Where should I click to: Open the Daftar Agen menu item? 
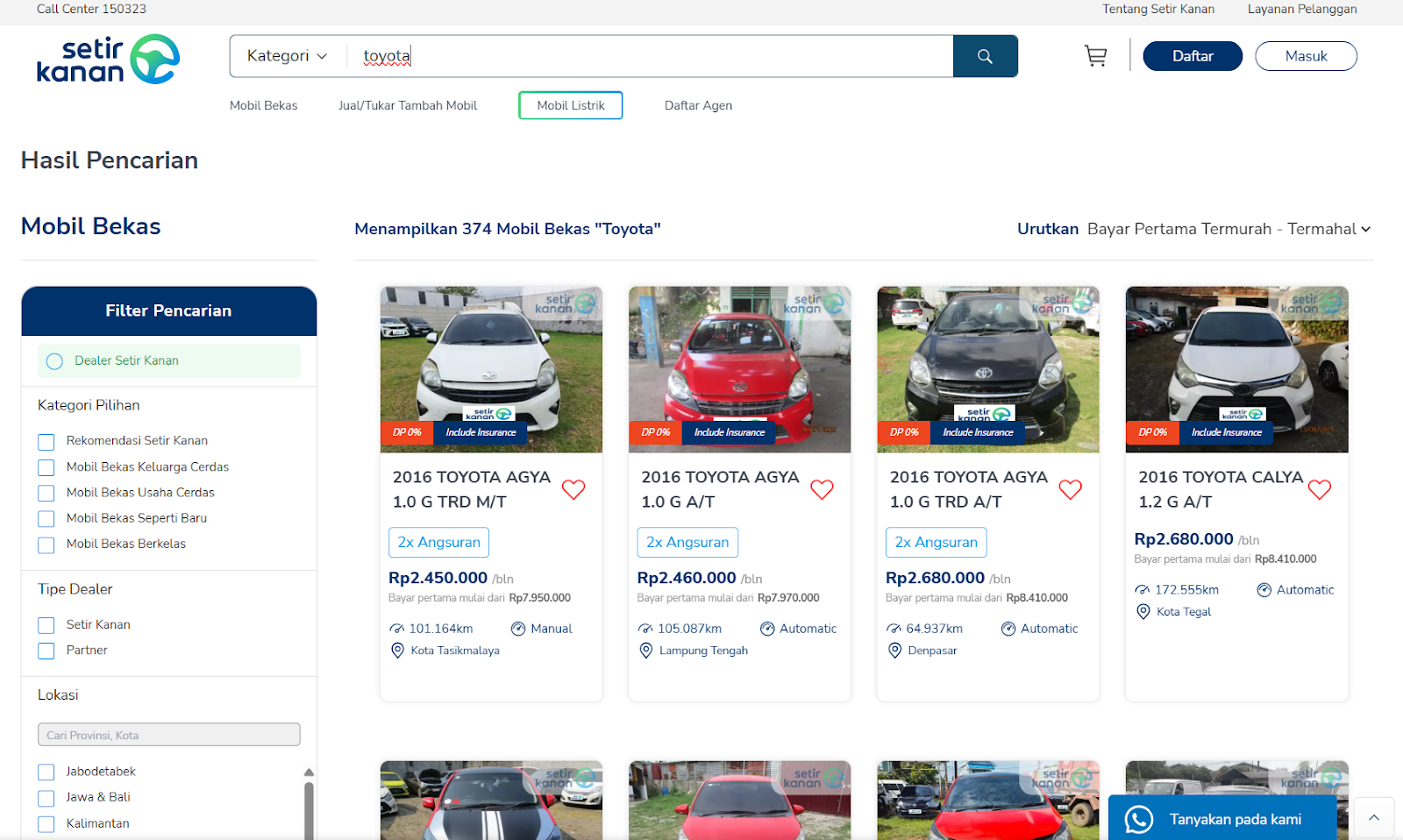[x=698, y=105]
